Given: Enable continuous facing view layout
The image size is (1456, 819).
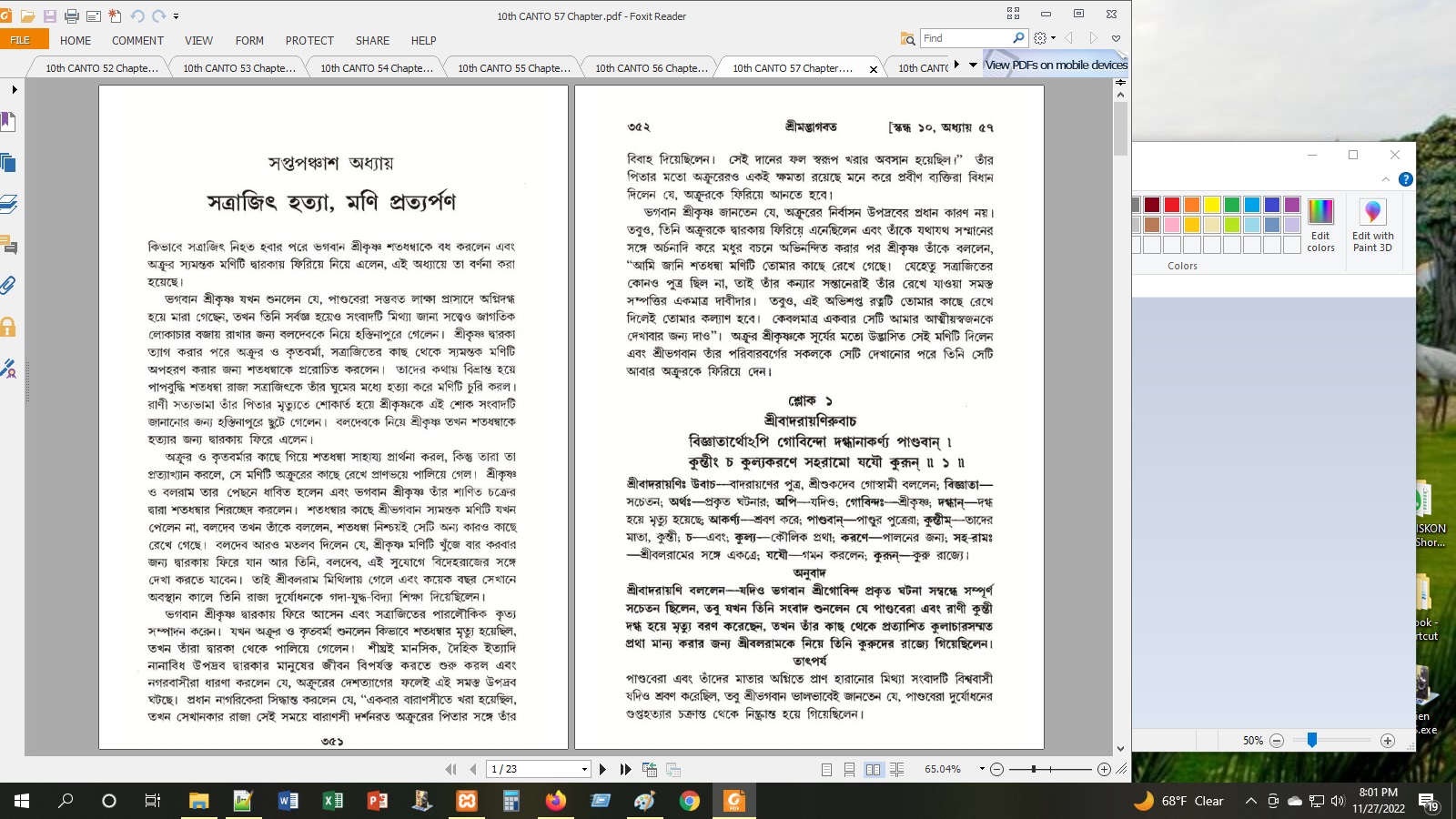Looking at the screenshot, I should (x=897, y=769).
